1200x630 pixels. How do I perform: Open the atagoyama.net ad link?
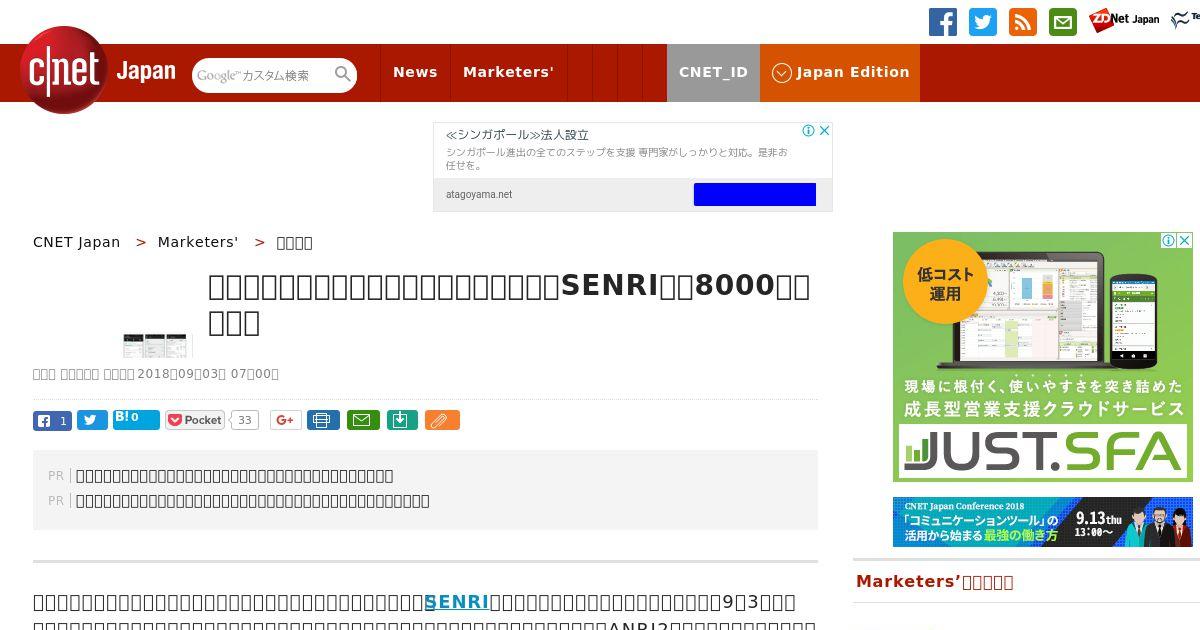[x=479, y=195]
